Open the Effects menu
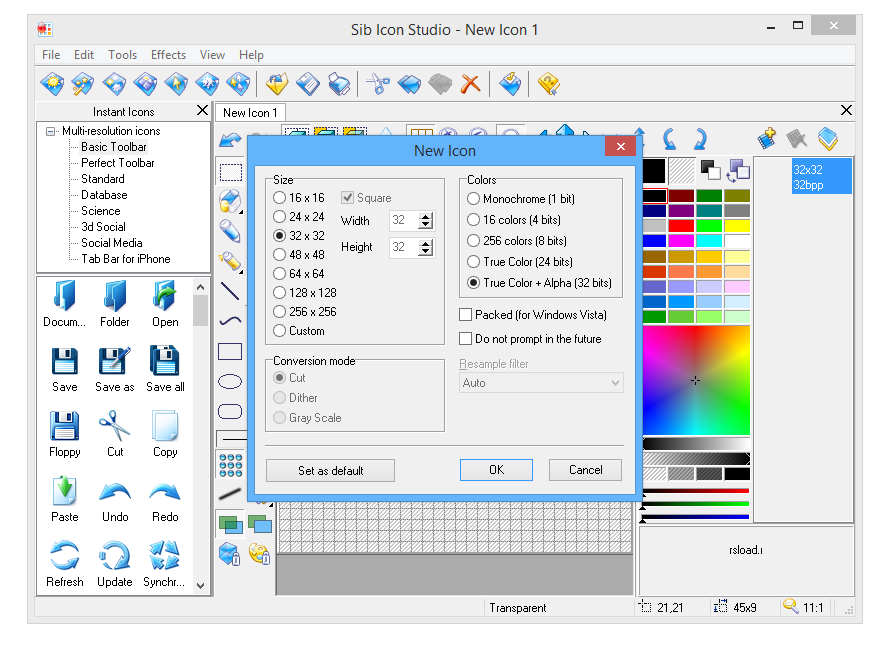 click(x=168, y=55)
